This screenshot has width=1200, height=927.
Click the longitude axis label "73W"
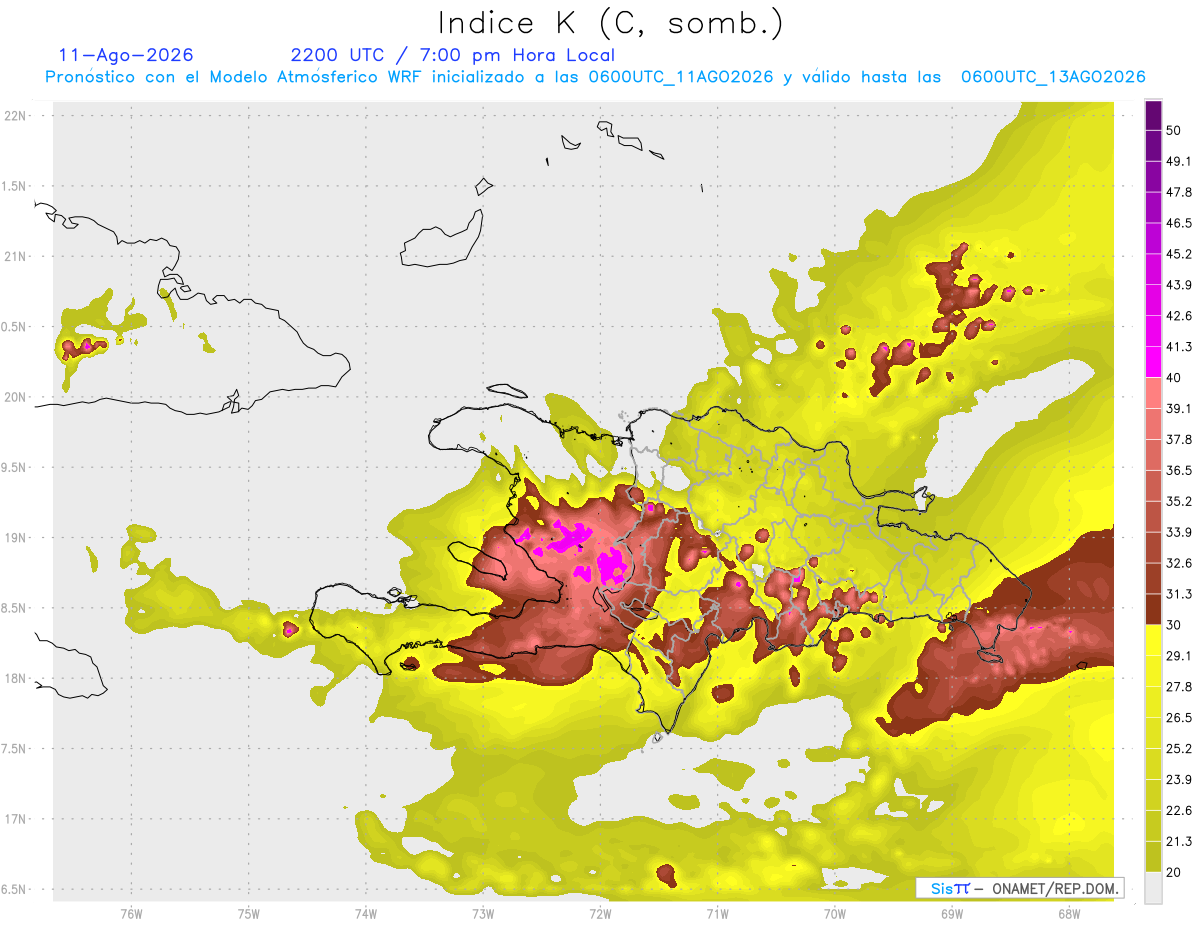483,914
